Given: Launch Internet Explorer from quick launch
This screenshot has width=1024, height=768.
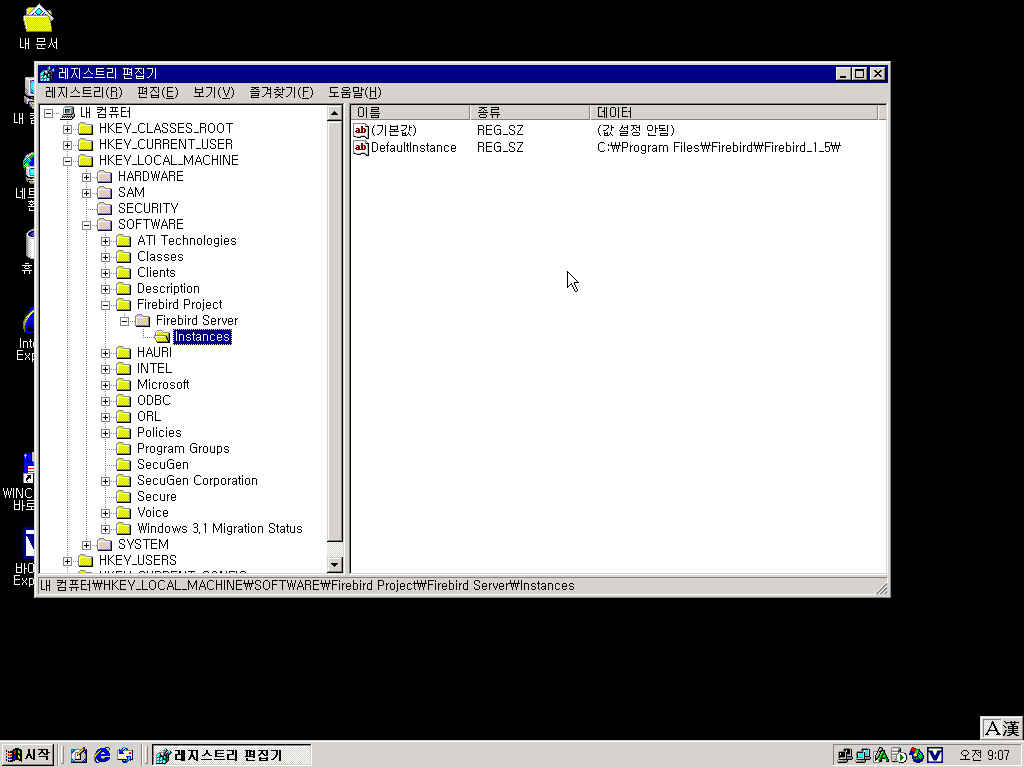Looking at the screenshot, I should [x=102, y=755].
